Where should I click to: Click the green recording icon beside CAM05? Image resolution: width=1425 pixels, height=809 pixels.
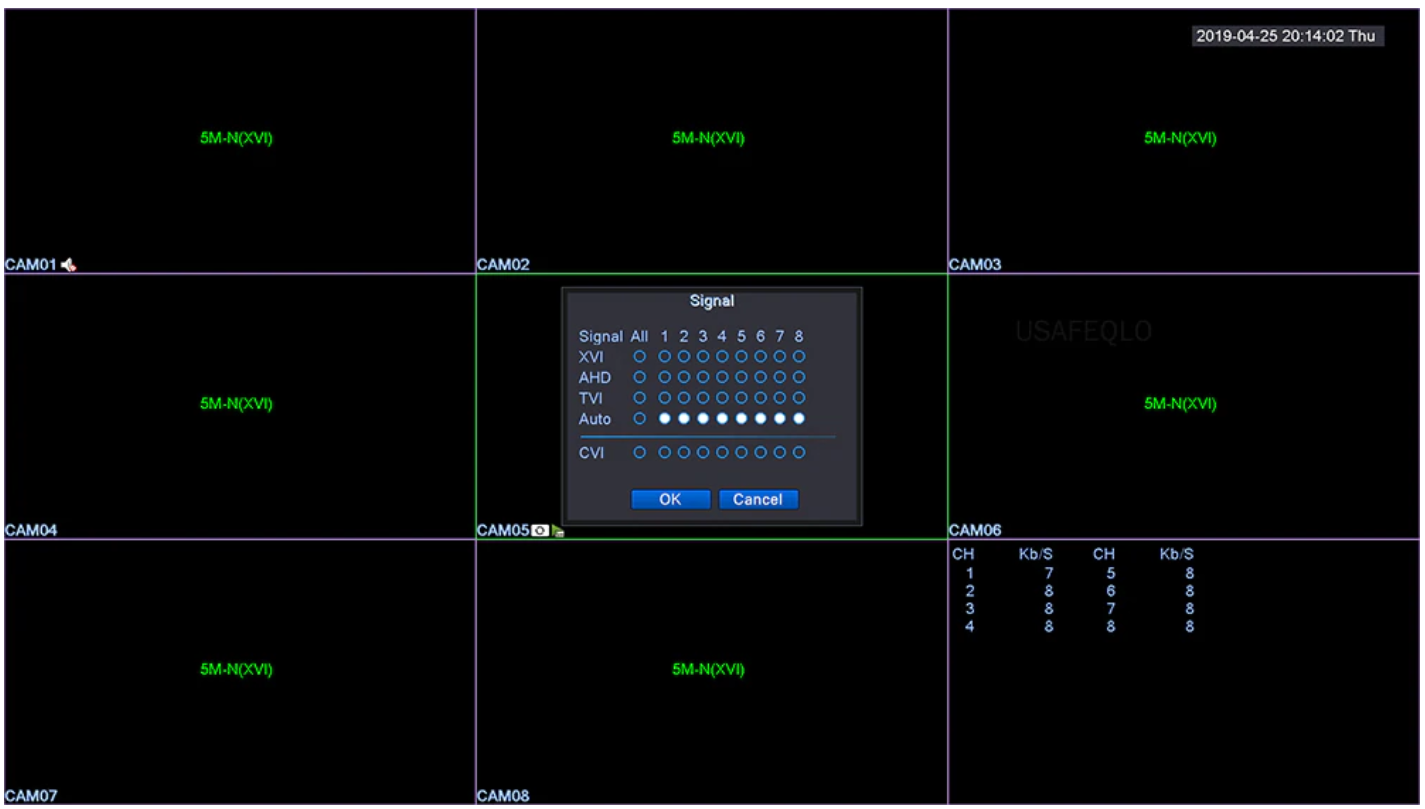[x=555, y=531]
